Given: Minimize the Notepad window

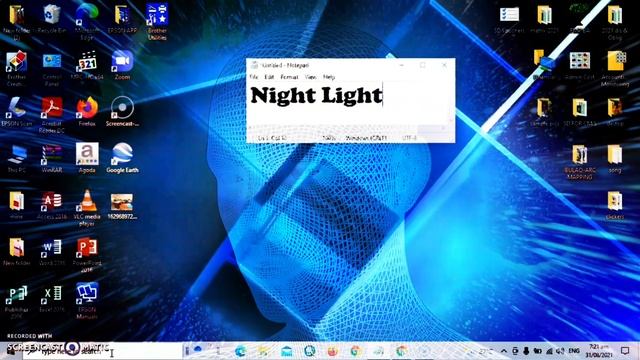Looking at the screenshot, I should [402, 65].
